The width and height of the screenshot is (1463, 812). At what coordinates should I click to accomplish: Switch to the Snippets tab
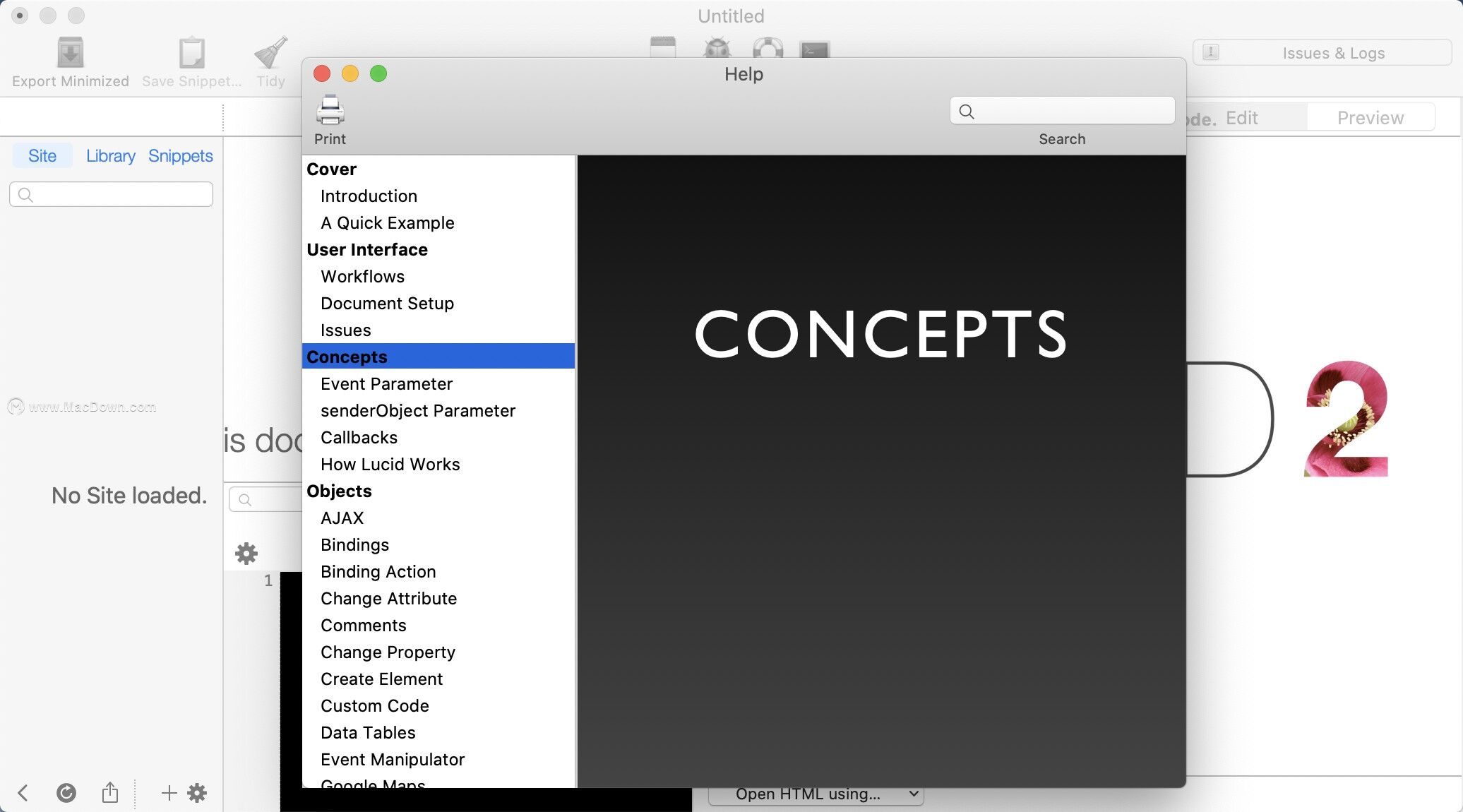(x=180, y=155)
